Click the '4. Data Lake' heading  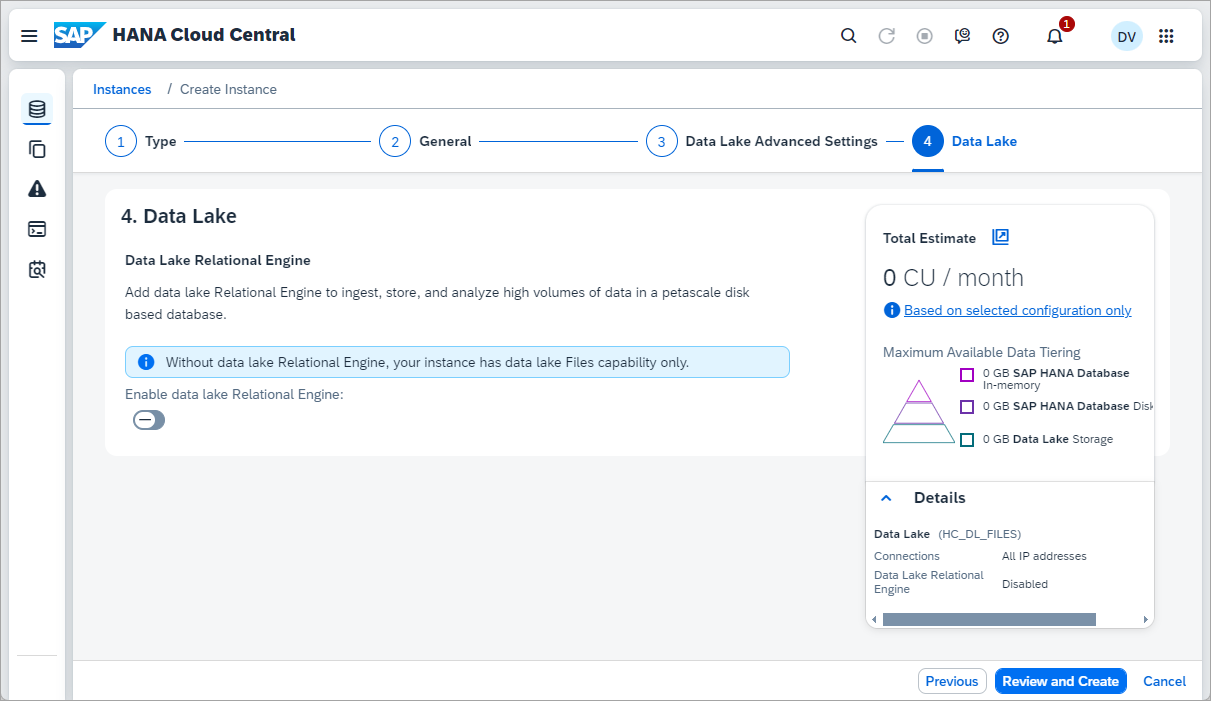click(179, 216)
